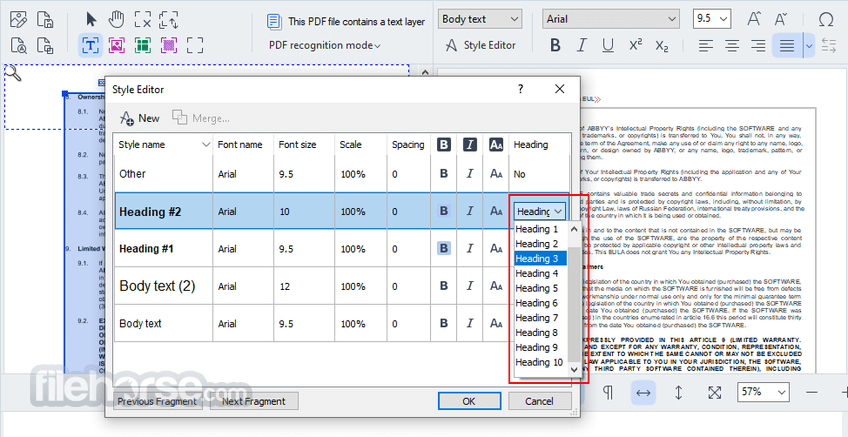848x437 pixels.
Task: Toggle bold for Heading #2 style
Action: (444, 211)
